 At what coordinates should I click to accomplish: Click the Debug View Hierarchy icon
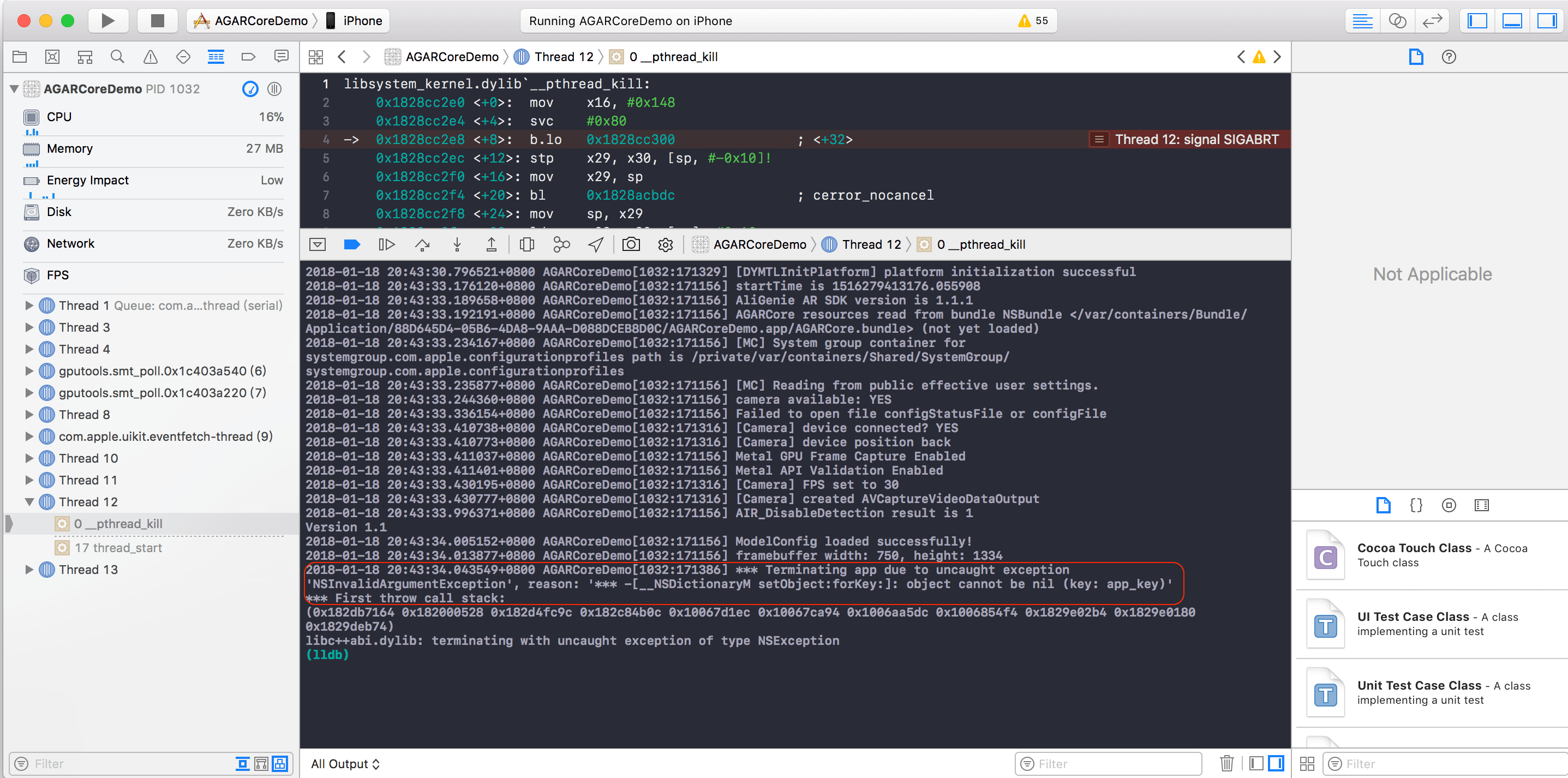coord(526,245)
